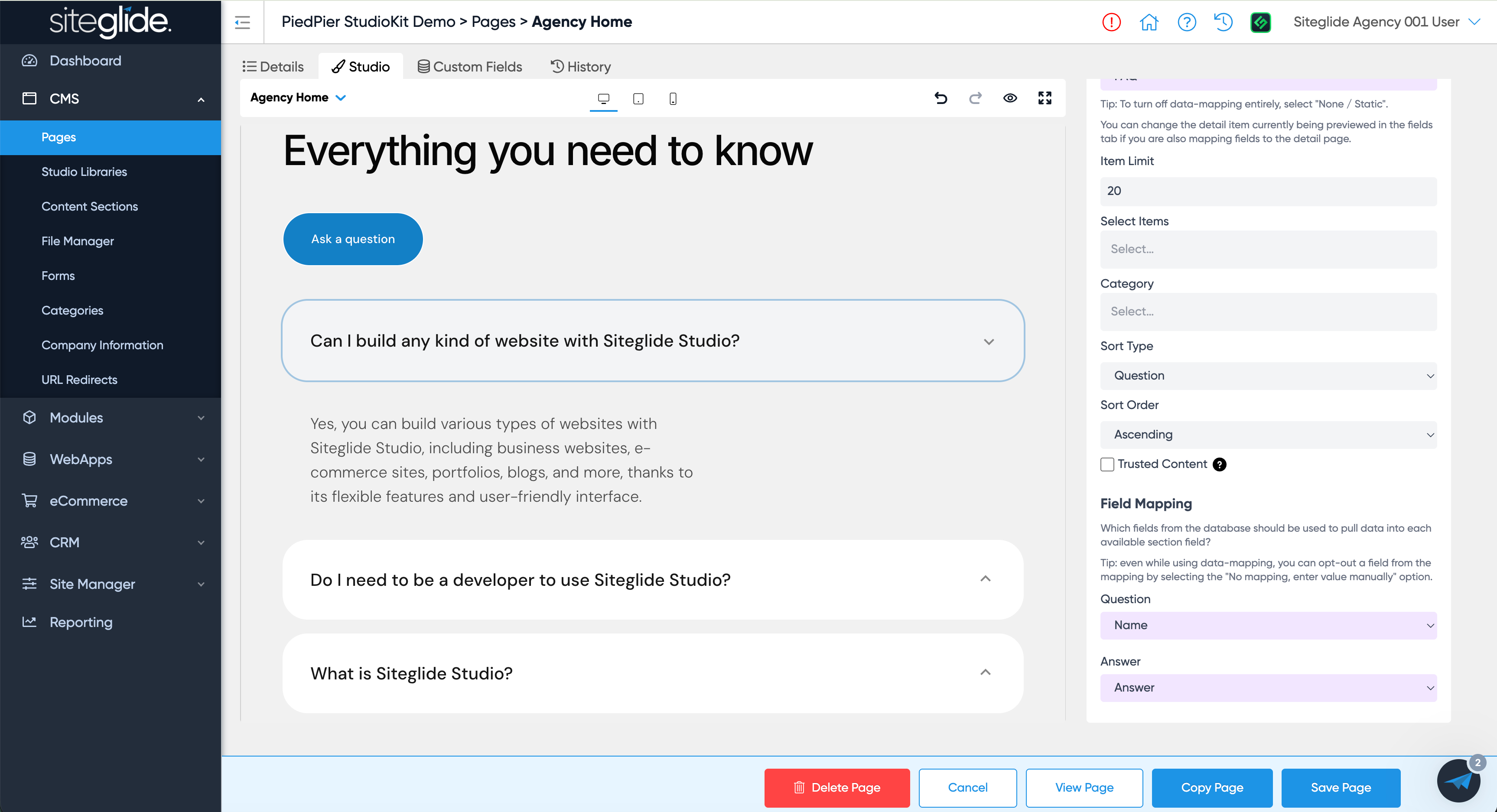Click the Reporting chart icon
Viewport: 1497px width, 812px height.
(x=29, y=622)
